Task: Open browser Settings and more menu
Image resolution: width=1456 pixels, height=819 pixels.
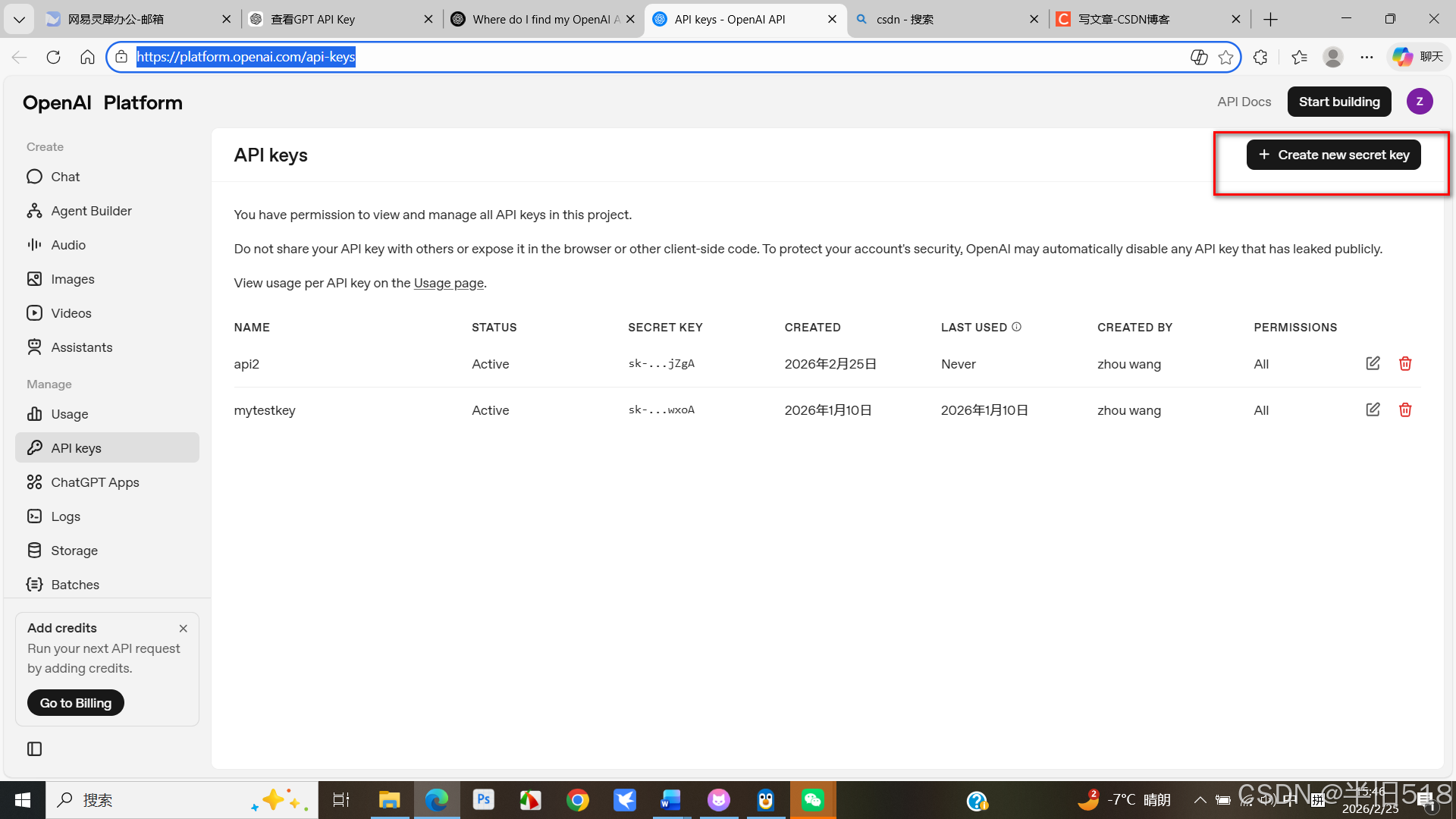Action: tap(1367, 57)
